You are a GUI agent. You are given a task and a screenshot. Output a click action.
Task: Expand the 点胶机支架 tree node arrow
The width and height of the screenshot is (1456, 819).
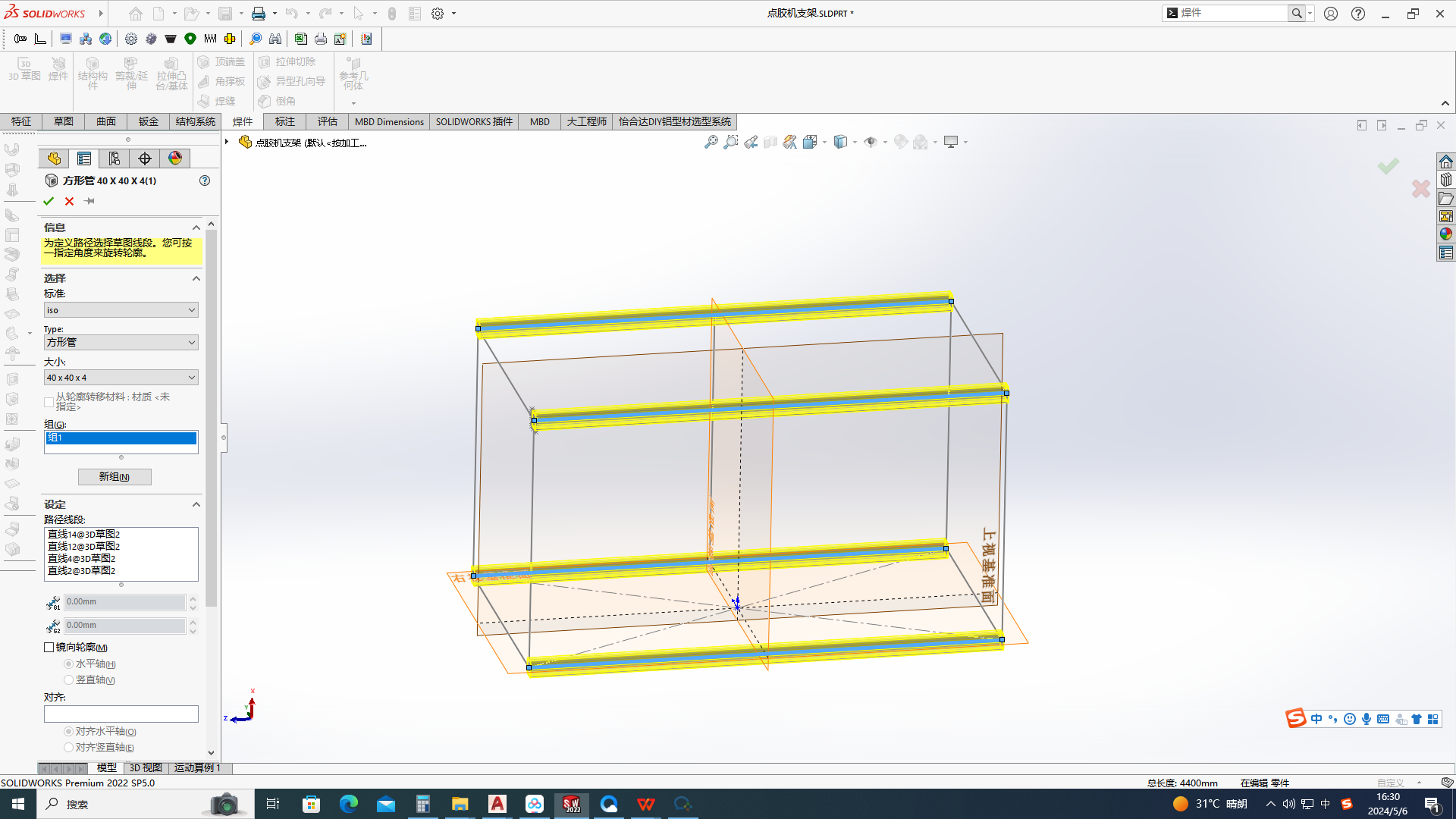tap(227, 142)
